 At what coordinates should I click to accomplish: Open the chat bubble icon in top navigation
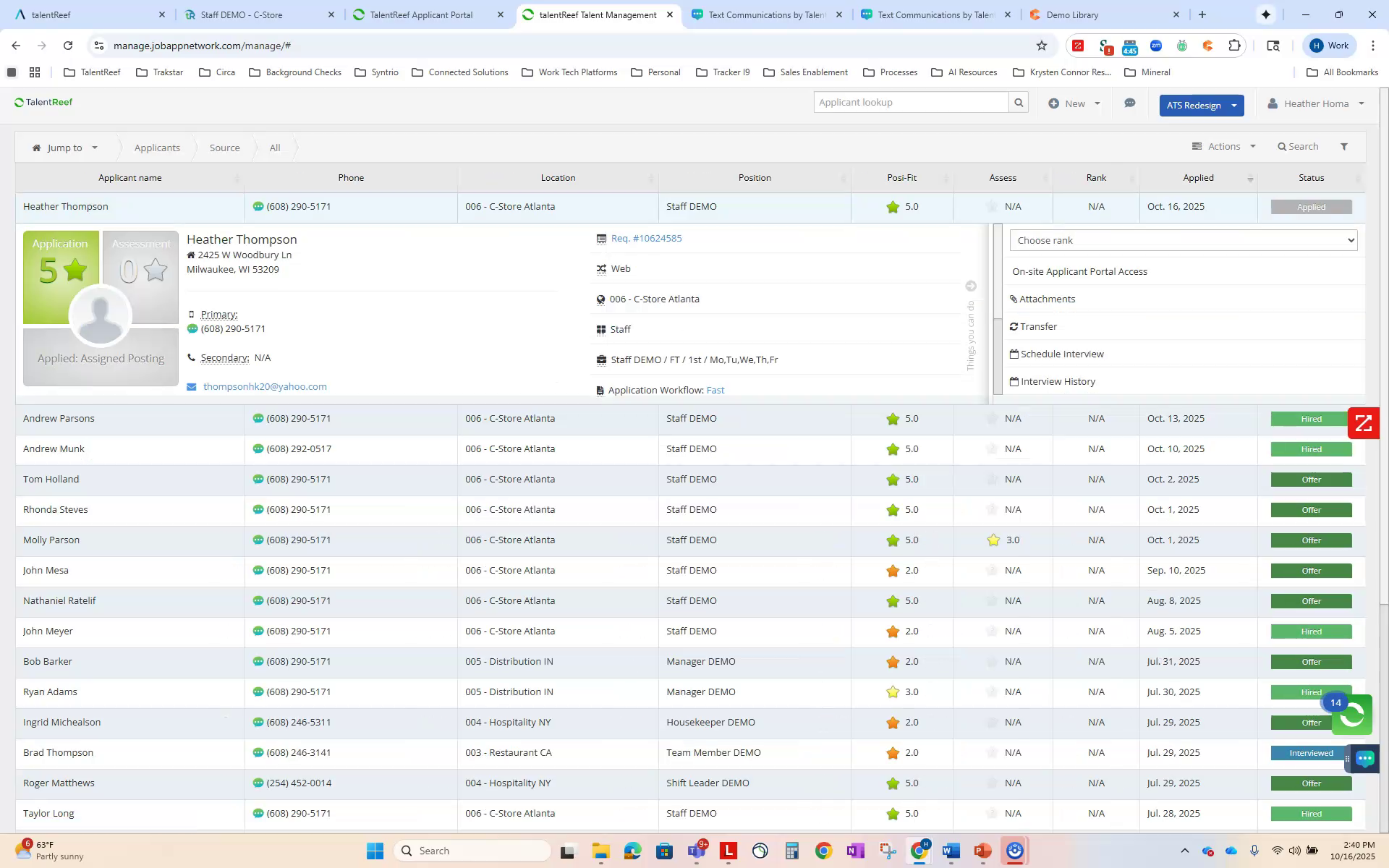pos(1130,103)
